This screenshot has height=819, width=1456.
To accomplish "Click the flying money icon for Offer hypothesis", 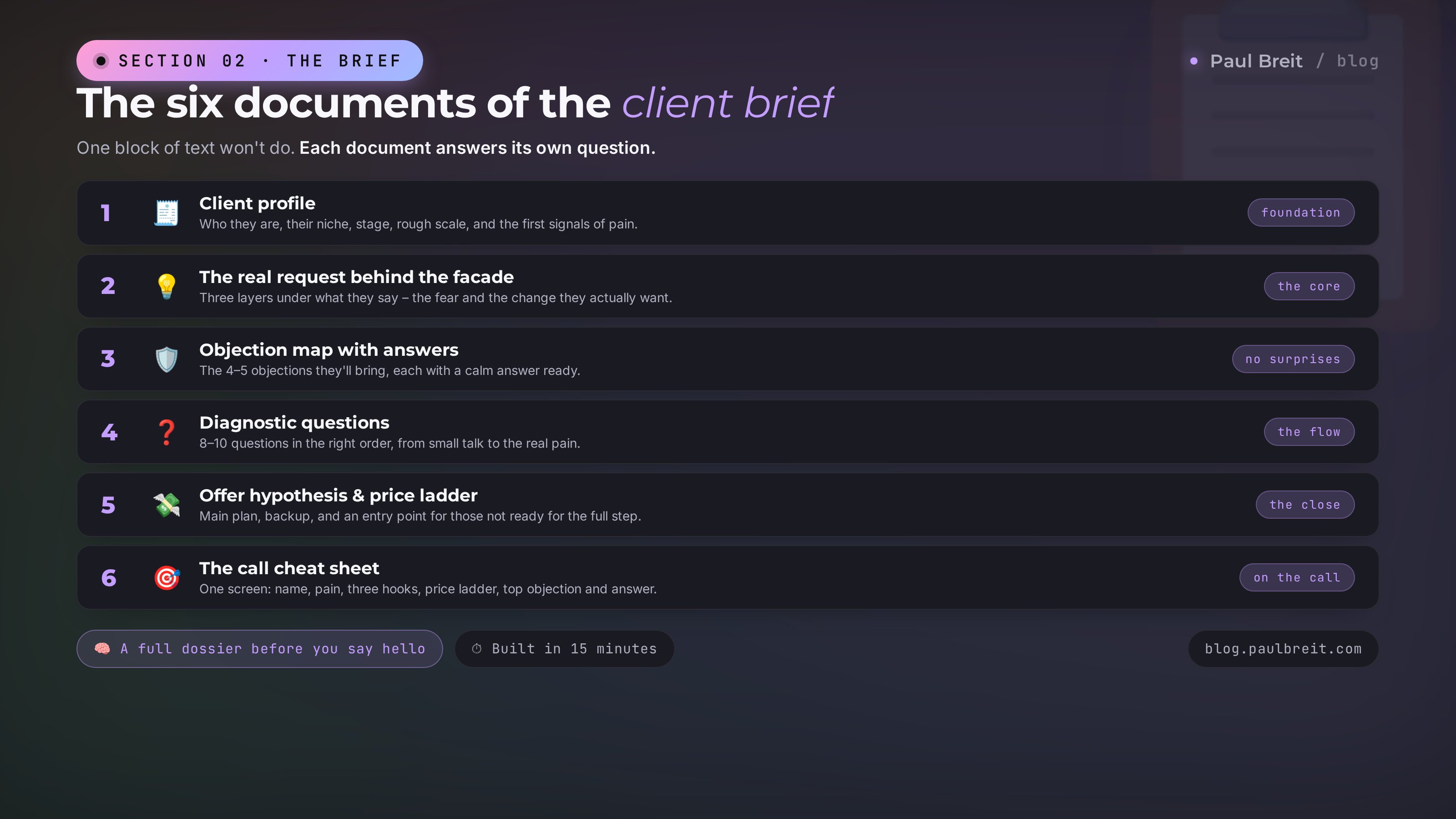I will tap(166, 505).
